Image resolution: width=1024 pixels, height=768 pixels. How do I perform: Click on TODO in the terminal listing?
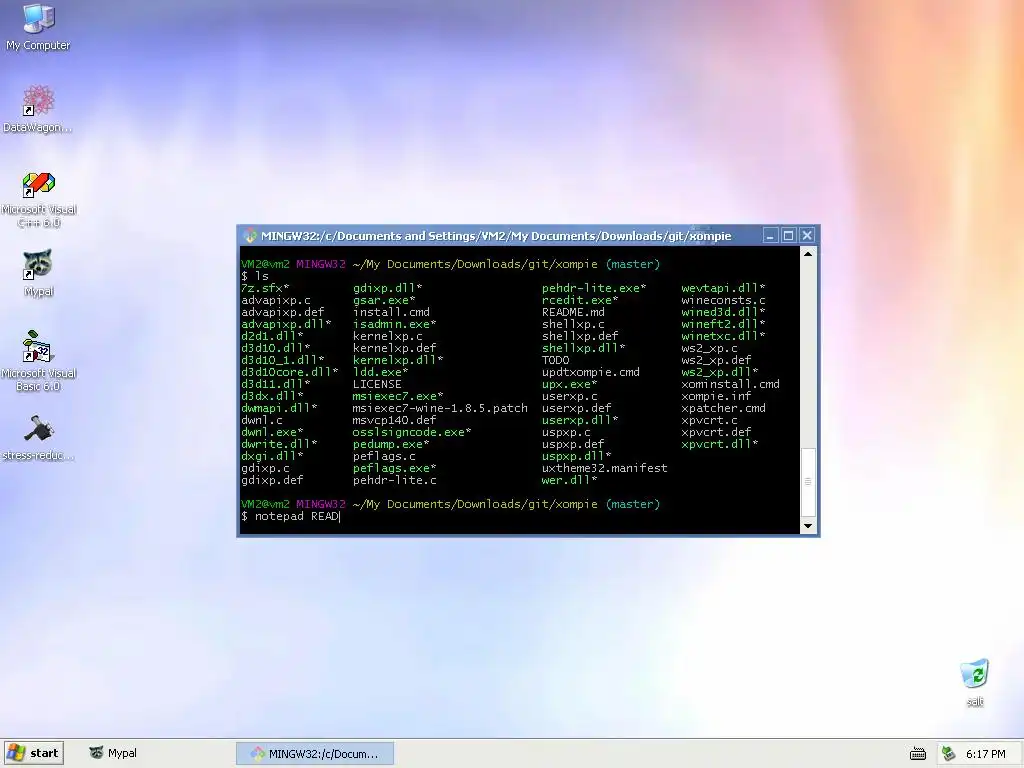pyautogui.click(x=555, y=360)
